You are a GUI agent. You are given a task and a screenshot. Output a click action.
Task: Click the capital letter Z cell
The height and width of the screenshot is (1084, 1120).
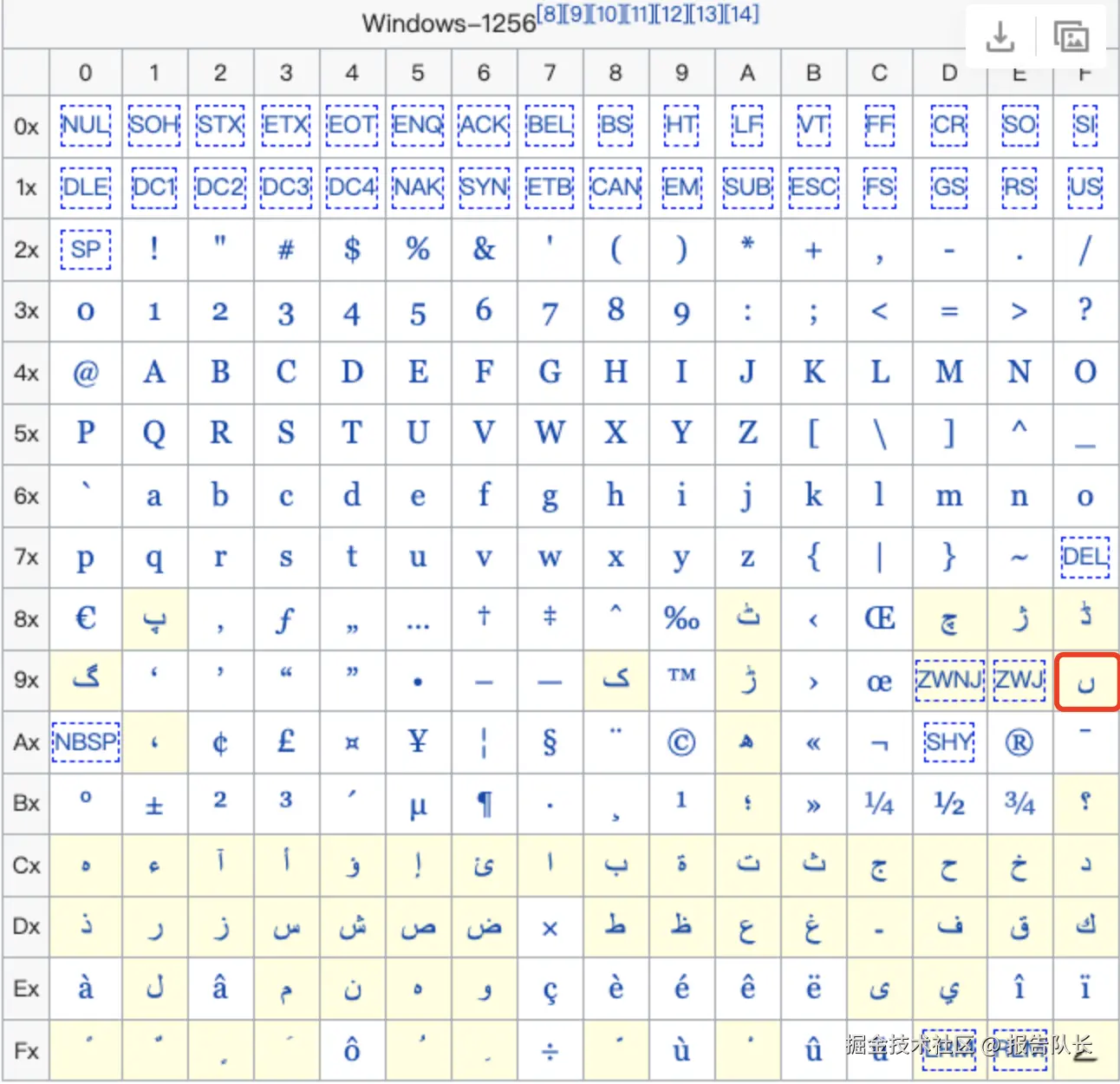(x=747, y=434)
